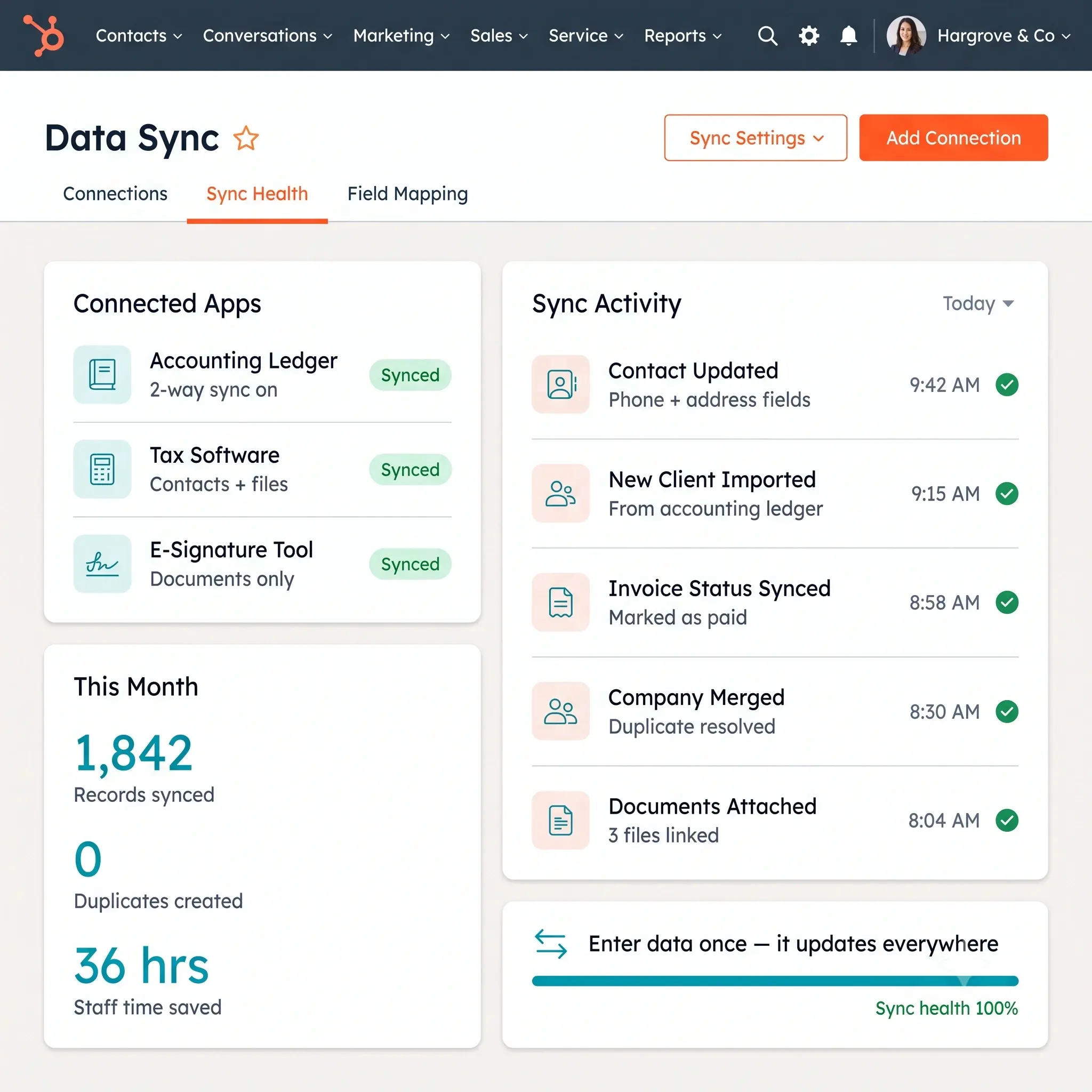
Task: Open the settings gear icon
Action: (809, 36)
